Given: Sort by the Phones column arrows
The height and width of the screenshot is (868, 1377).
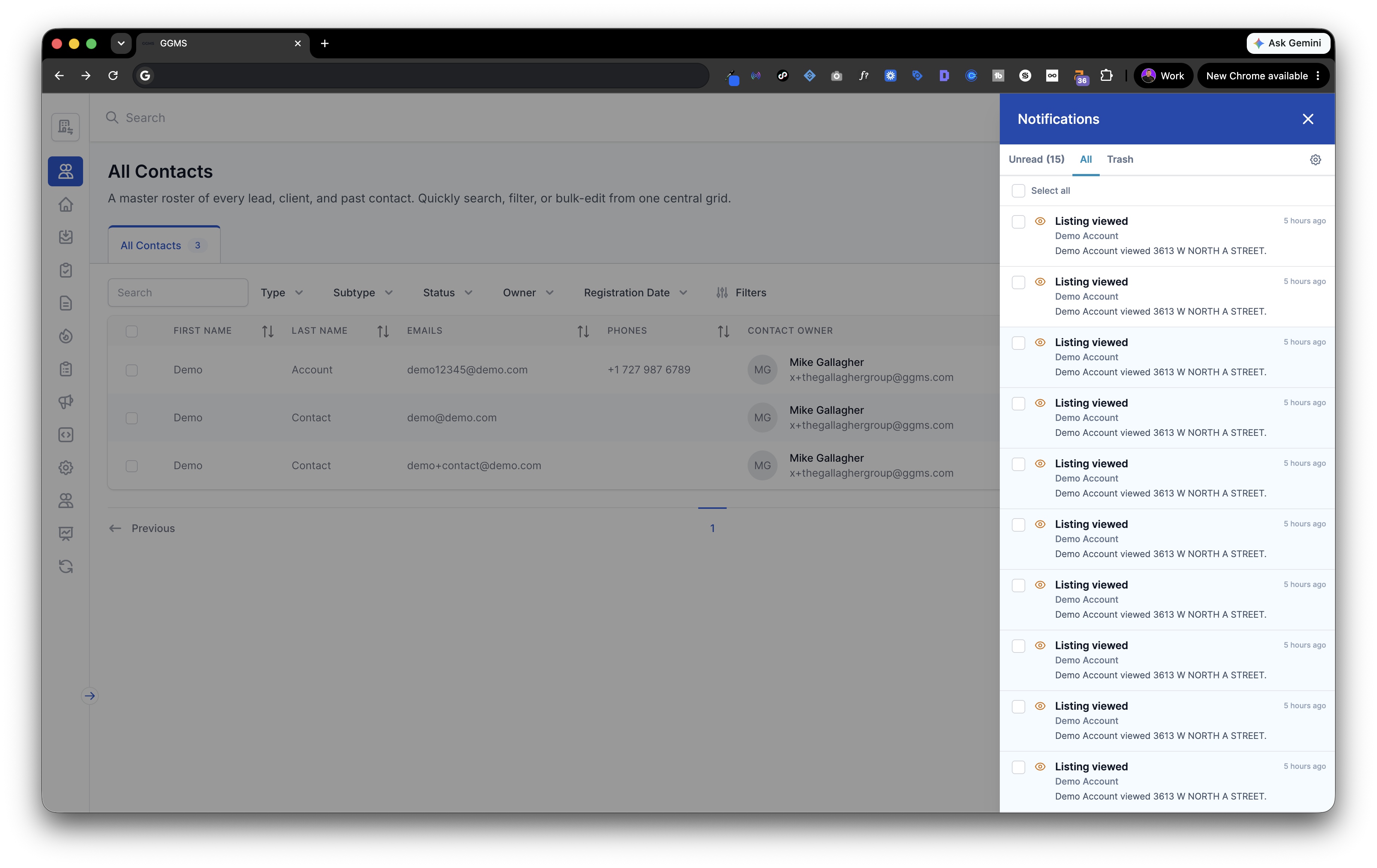Looking at the screenshot, I should point(723,331).
